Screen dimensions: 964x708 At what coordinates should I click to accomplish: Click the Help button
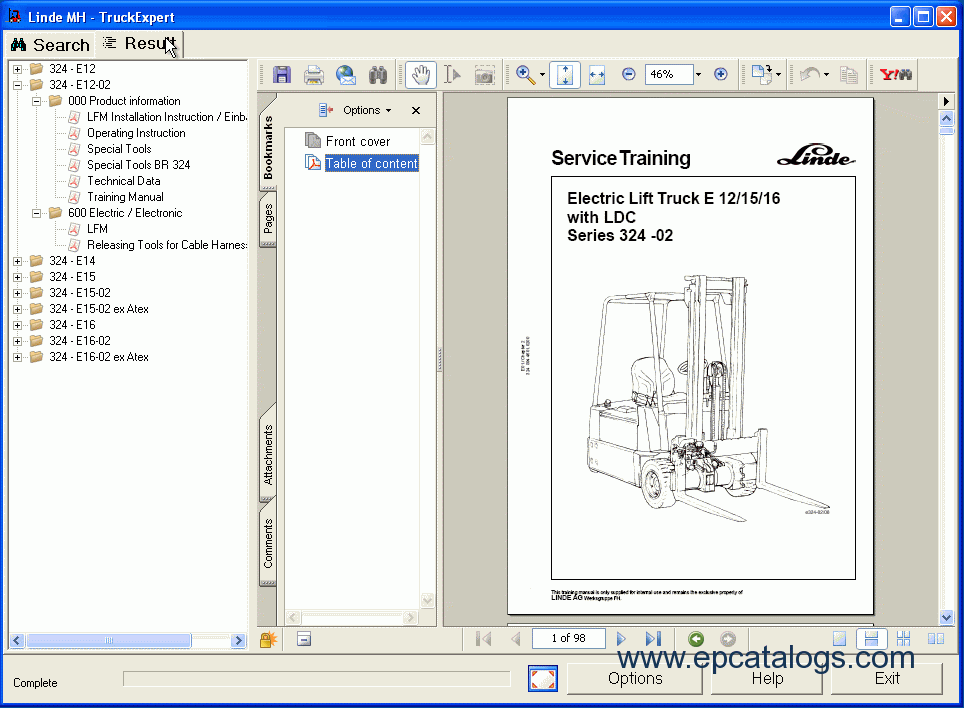tap(767, 678)
